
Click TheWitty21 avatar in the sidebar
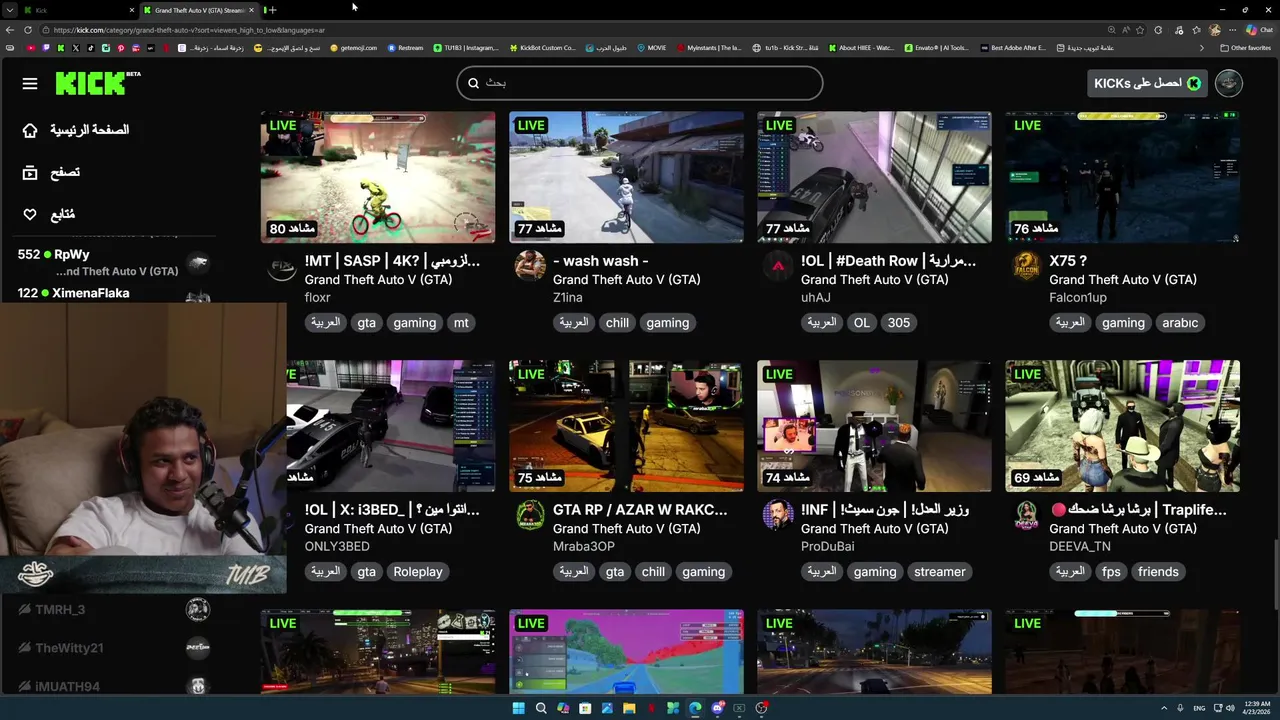point(198,648)
